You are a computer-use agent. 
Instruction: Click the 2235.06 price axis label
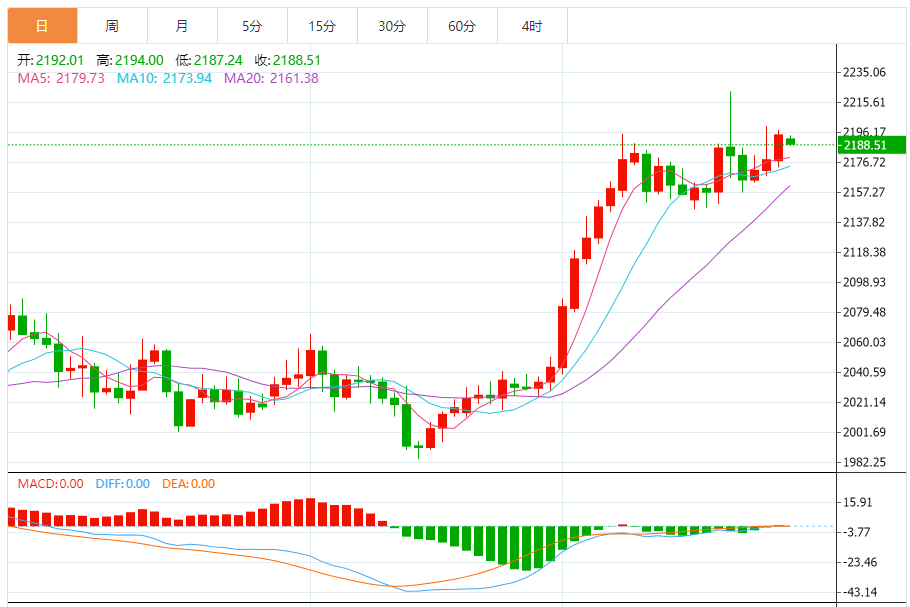pos(864,73)
